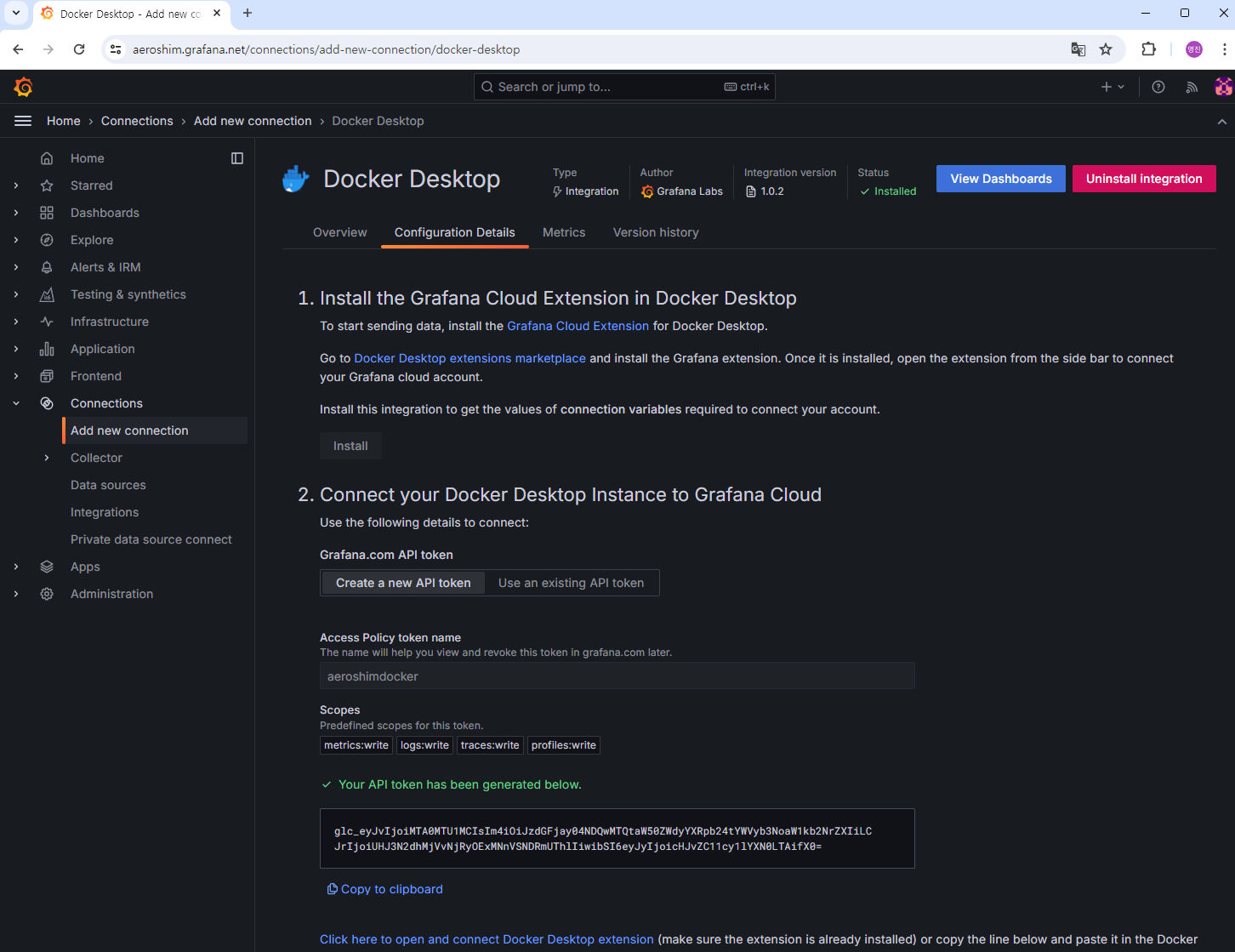Viewport: 1235px width, 952px height.
Task: Click the Connections breadcrumb
Action: coord(137,121)
